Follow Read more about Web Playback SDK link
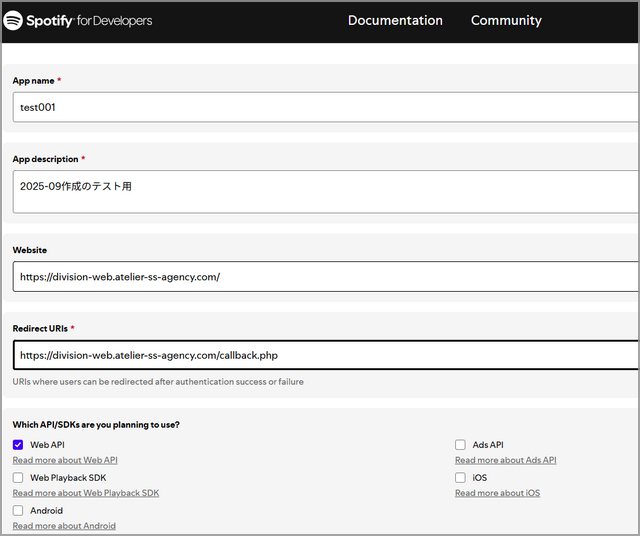 pos(85,493)
